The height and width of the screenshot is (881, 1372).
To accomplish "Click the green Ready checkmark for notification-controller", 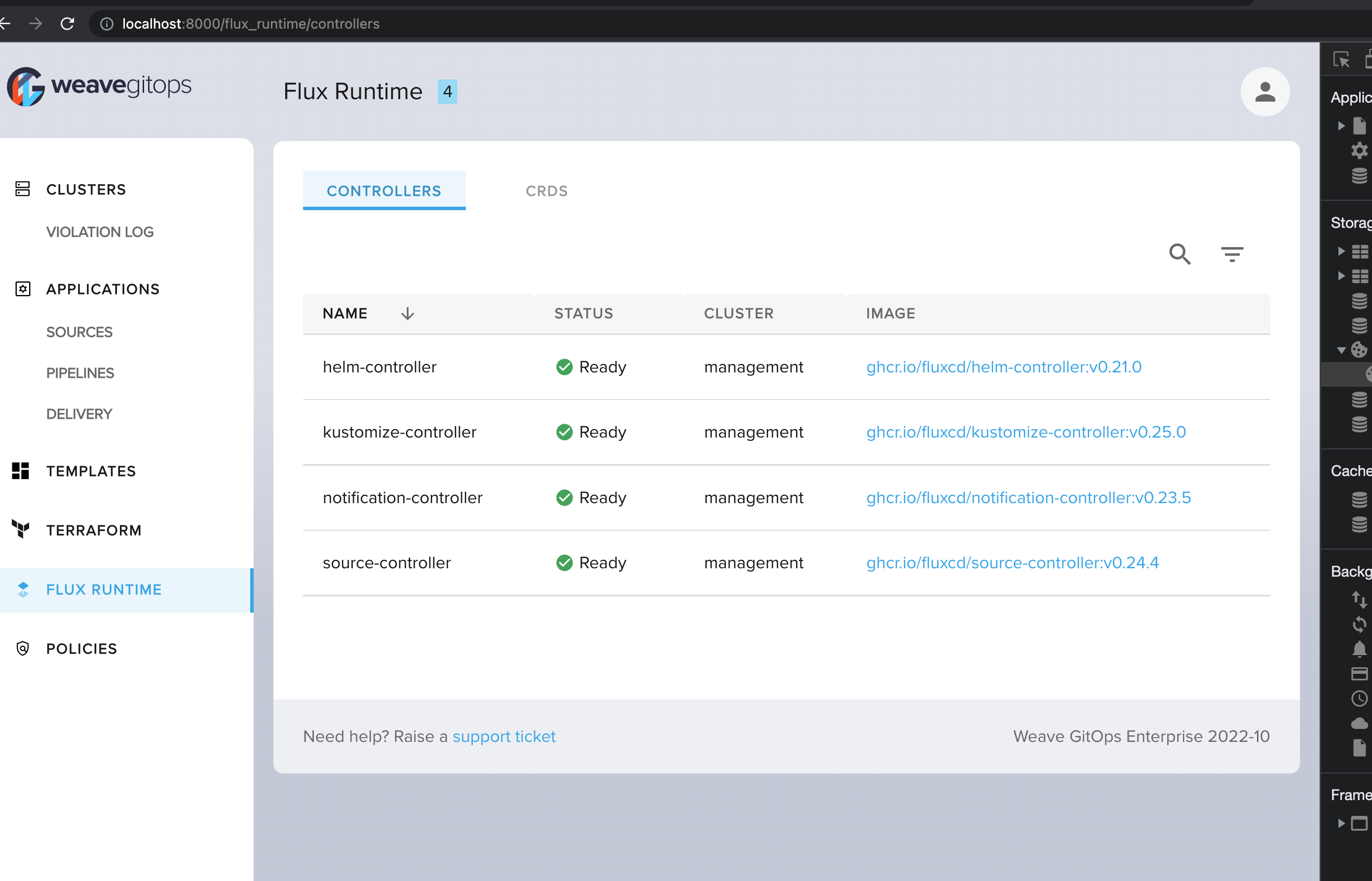I will 565,498.
